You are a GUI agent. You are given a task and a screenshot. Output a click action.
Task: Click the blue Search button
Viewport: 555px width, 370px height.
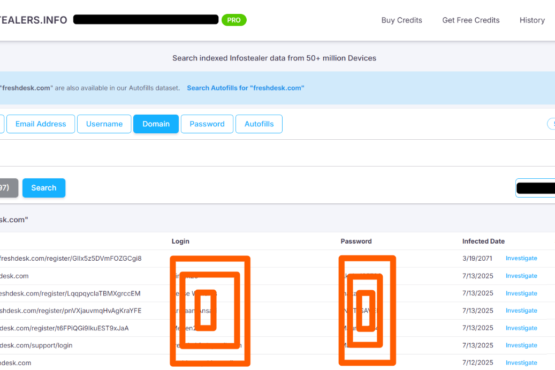[x=44, y=188]
